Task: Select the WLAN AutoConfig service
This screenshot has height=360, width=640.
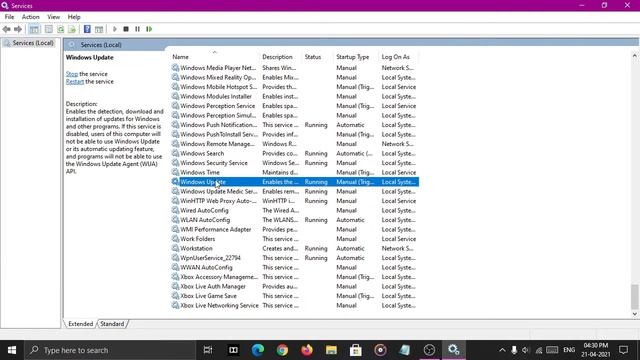Action: [295, 220]
